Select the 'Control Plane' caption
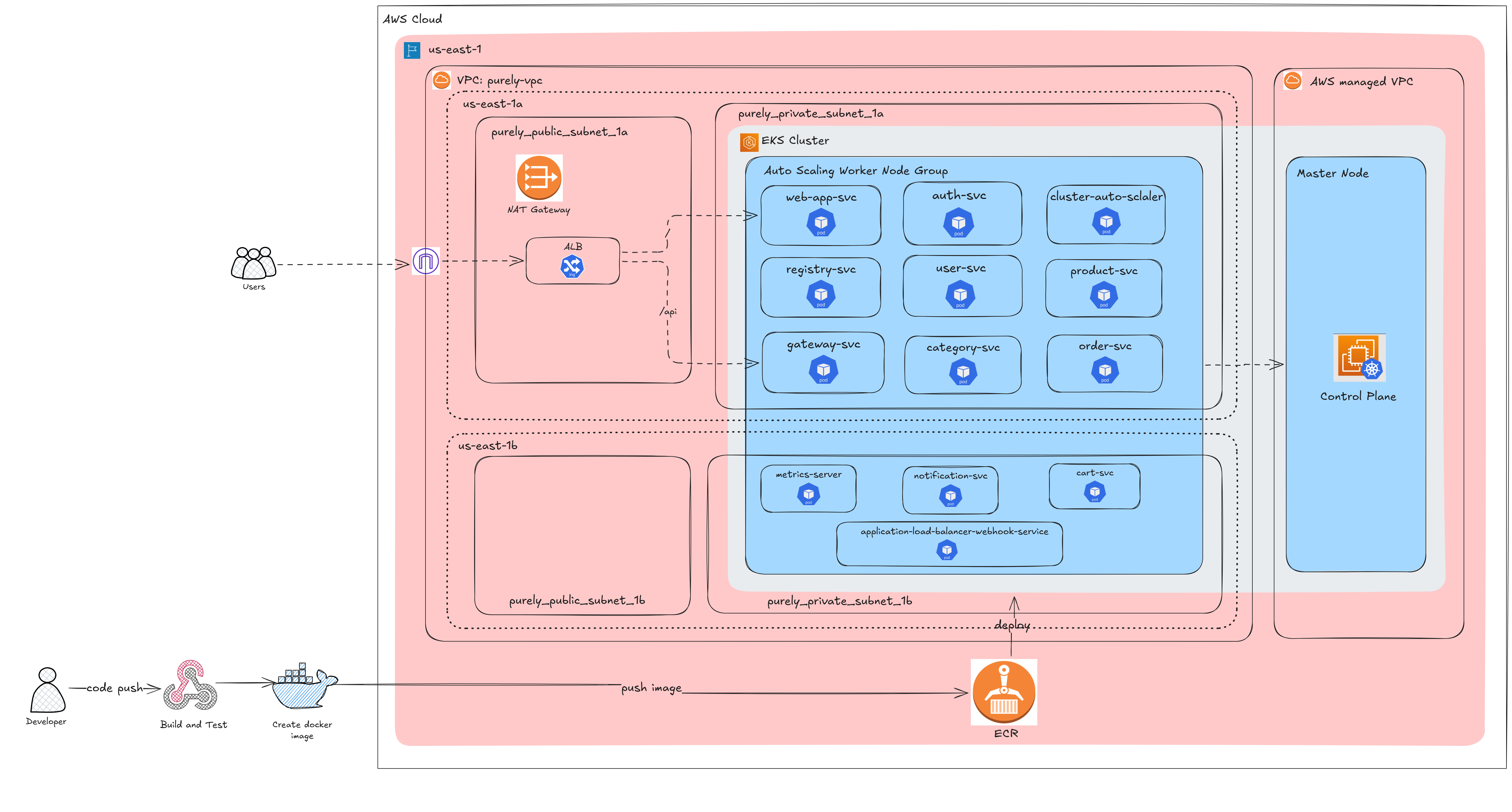 pyautogui.click(x=1358, y=397)
